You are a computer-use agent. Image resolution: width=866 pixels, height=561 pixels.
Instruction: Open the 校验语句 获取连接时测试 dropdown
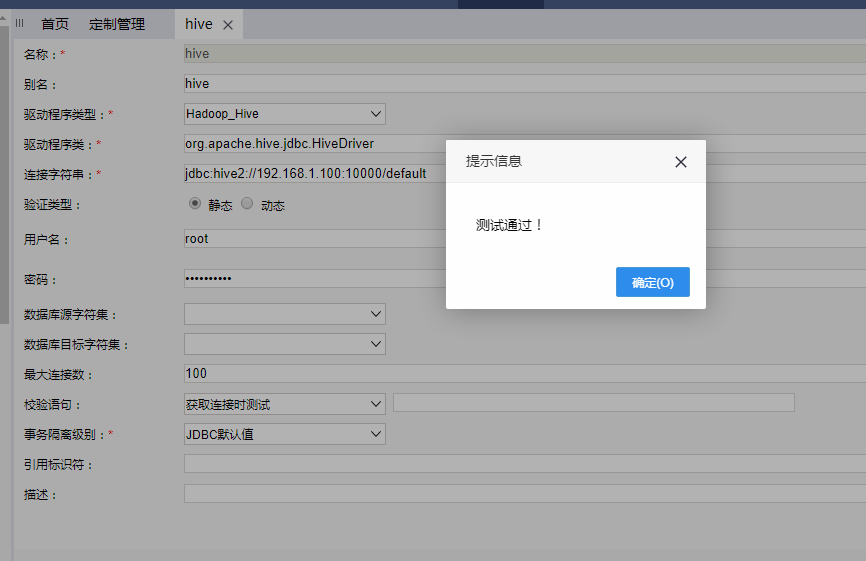point(284,404)
